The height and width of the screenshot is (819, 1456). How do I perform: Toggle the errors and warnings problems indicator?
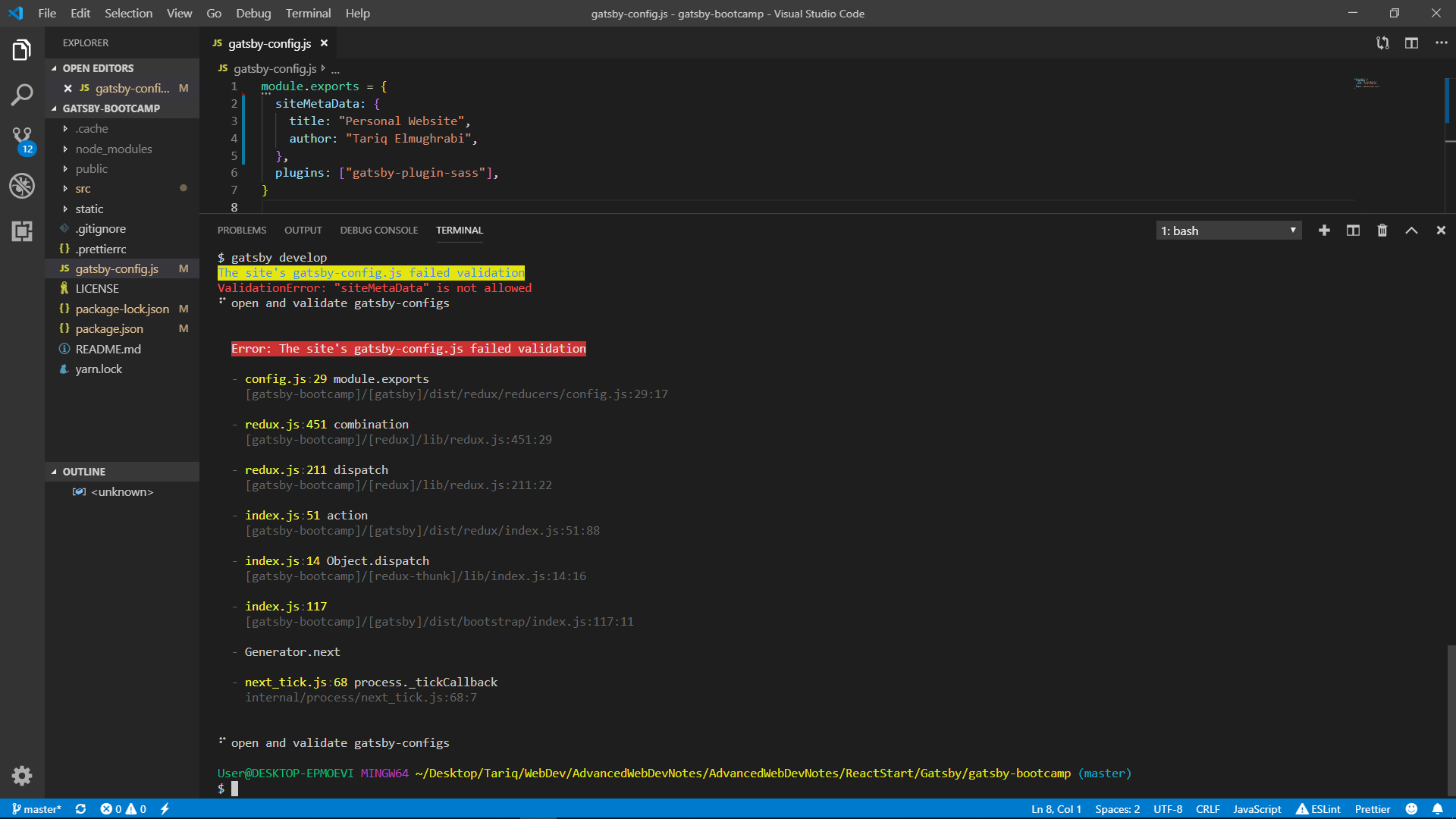(x=124, y=809)
